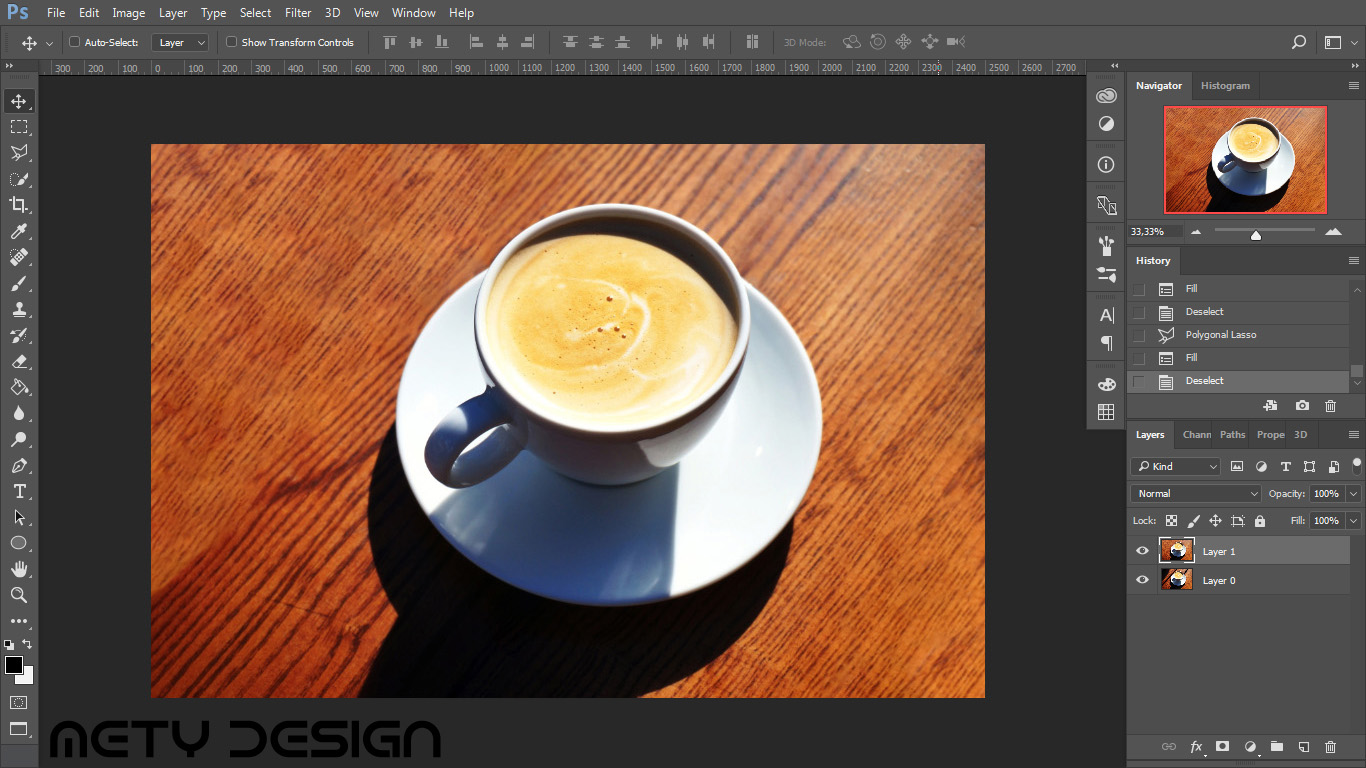Select the History Brush tool
Viewport: 1366px width, 768px height.
pyautogui.click(x=19, y=335)
